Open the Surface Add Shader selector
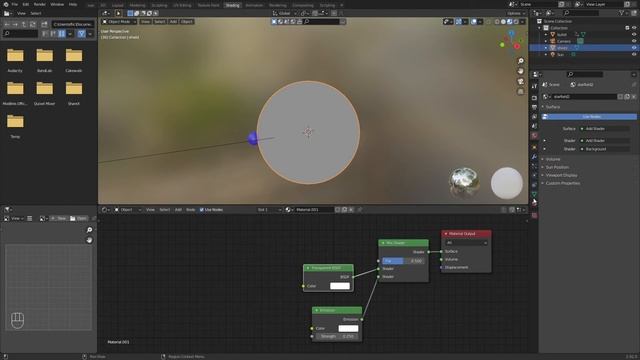 coord(604,129)
